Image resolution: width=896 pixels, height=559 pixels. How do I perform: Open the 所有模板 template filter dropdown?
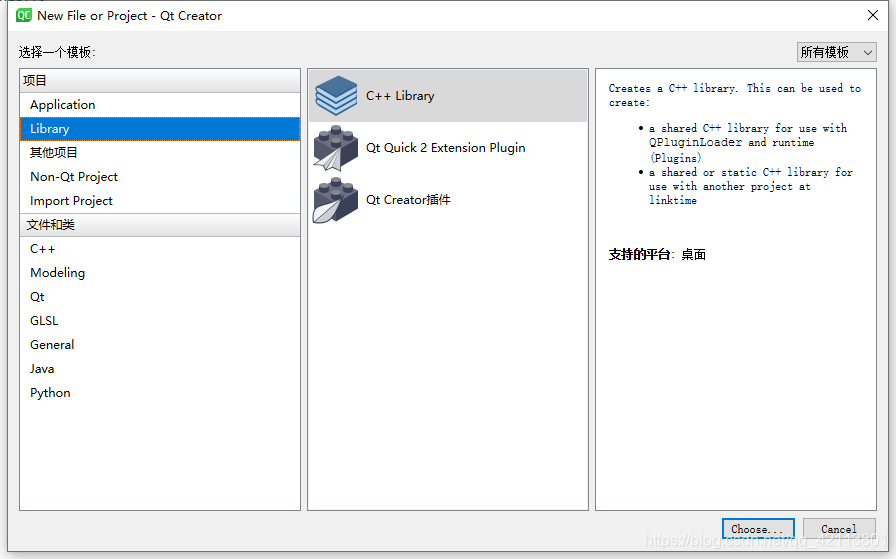[837, 52]
